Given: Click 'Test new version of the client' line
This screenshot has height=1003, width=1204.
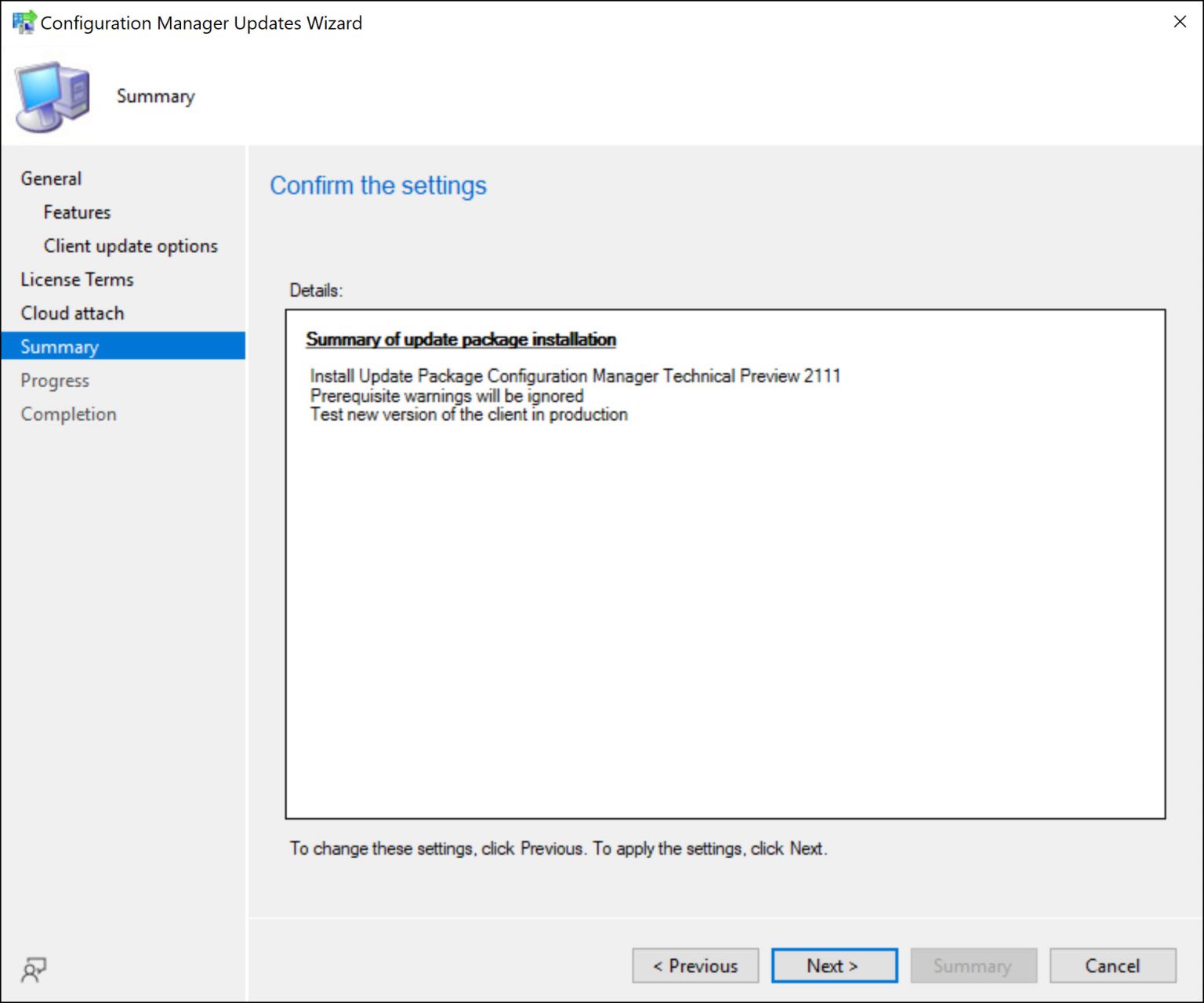Looking at the screenshot, I should pyautogui.click(x=469, y=415).
